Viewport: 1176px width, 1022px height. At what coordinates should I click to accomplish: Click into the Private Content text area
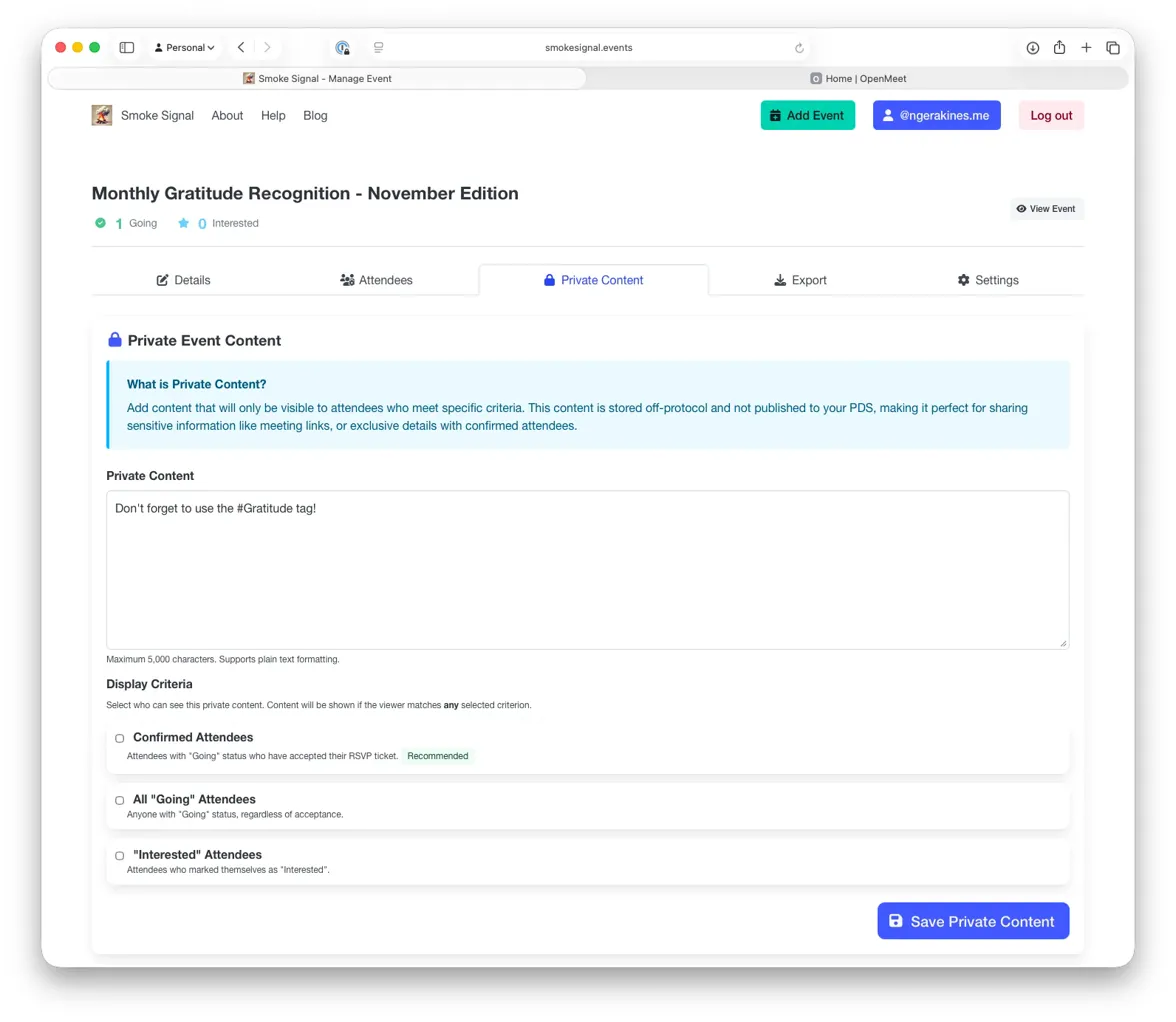(587, 570)
